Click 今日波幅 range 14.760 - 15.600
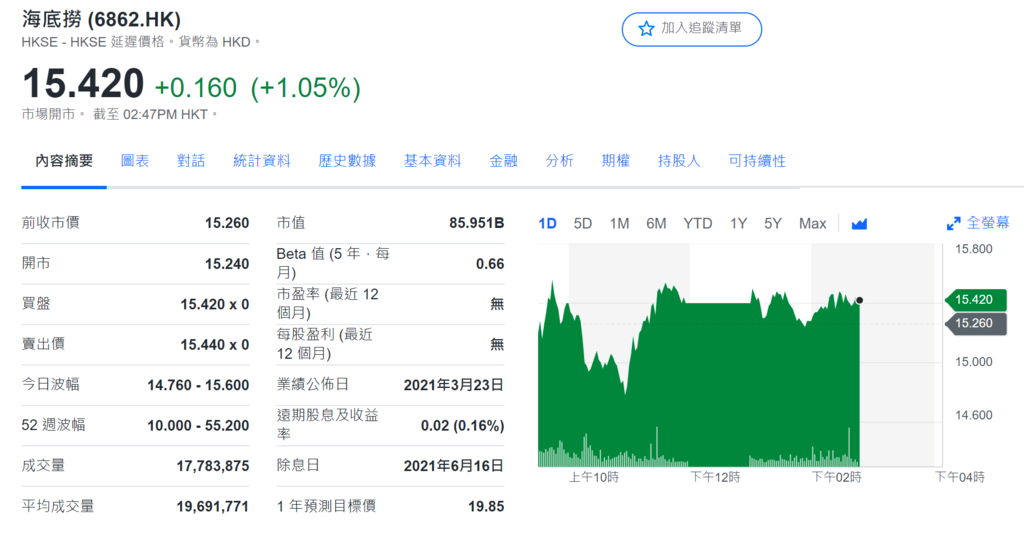 coord(198,385)
